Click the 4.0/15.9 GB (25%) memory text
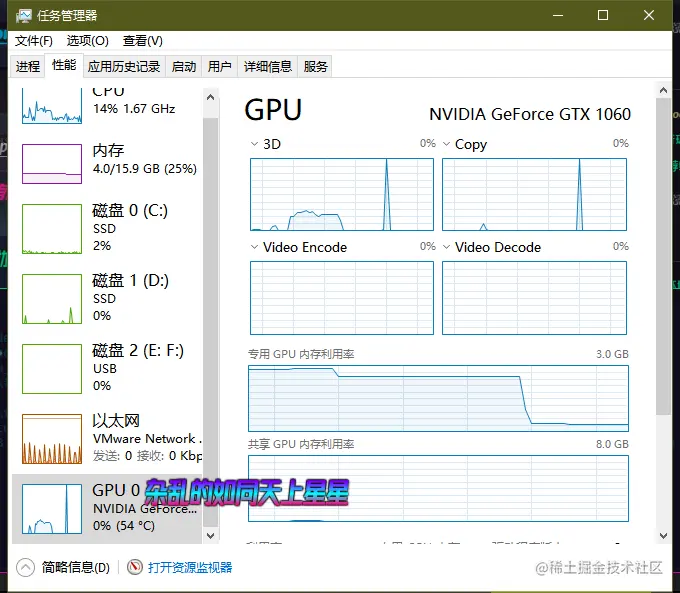Viewport: 680px width, 593px height. coord(145,169)
